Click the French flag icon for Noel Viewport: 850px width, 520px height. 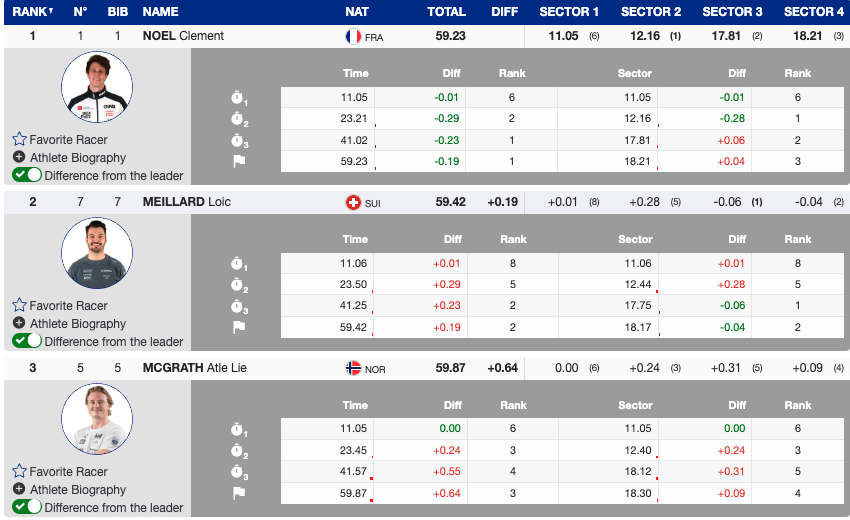352,36
